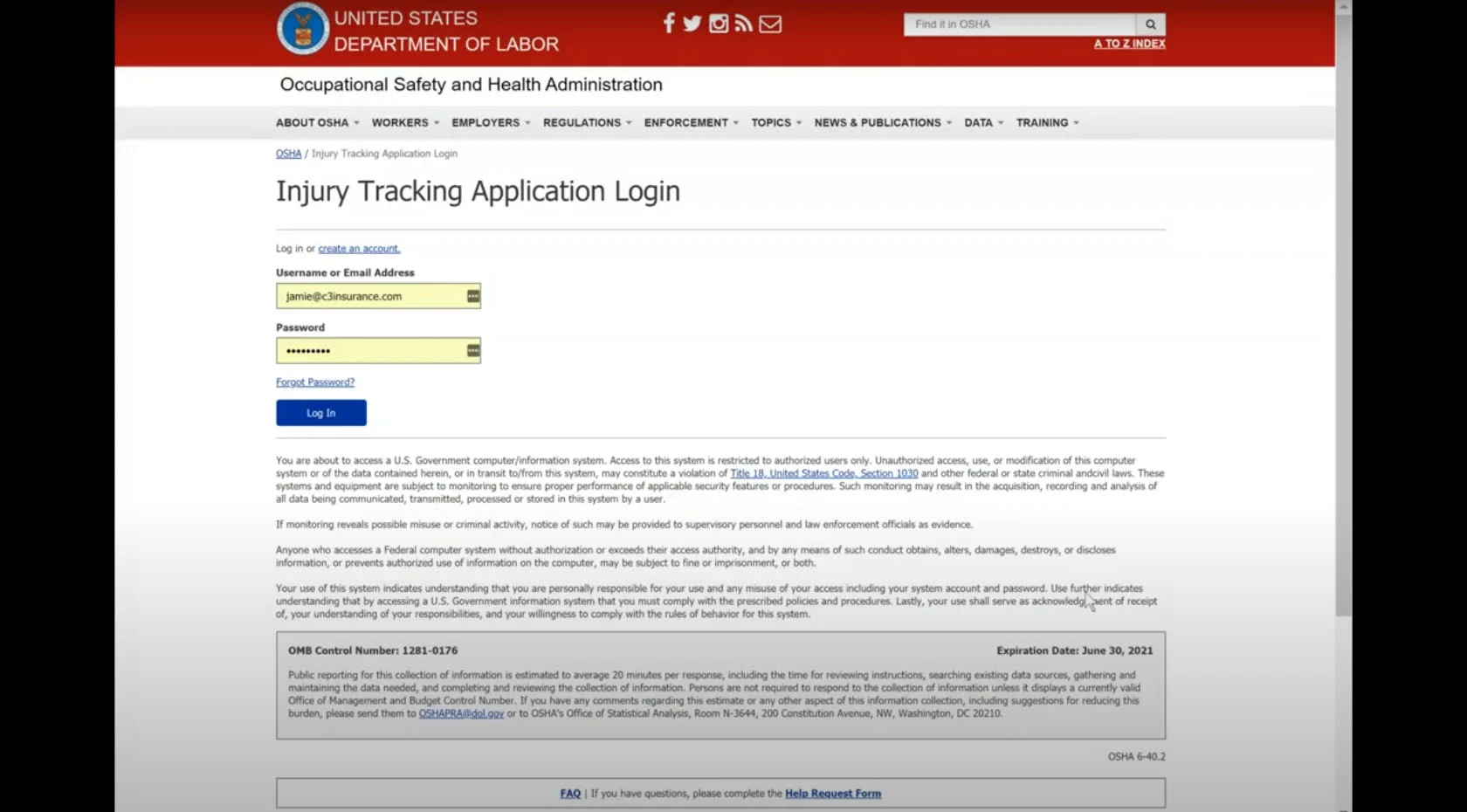Open the A to Z Index link
This screenshot has height=812, width=1467.
coord(1130,44)
